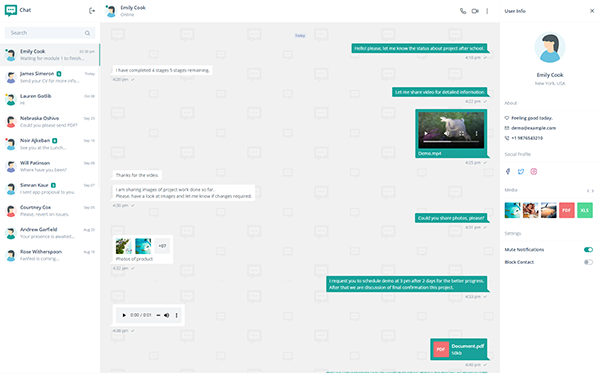Turn off Mute Notifications toggle
This screenshot has height=375, width=600.
(588, 249)
